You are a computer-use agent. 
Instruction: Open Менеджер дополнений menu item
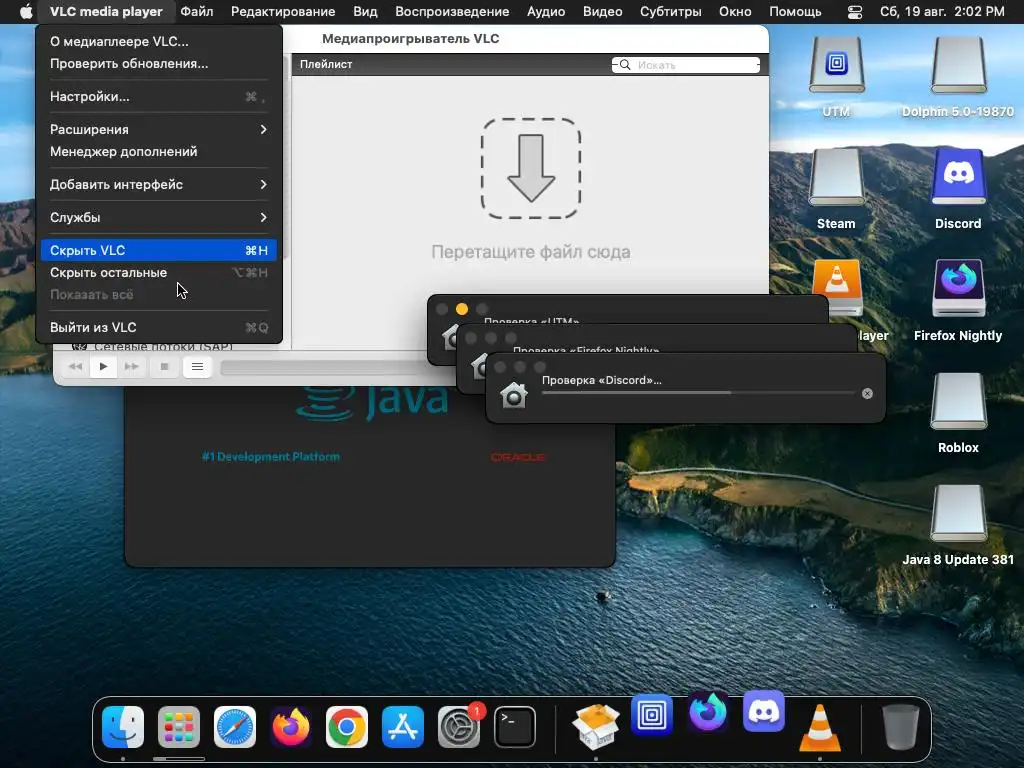point(159,152)
